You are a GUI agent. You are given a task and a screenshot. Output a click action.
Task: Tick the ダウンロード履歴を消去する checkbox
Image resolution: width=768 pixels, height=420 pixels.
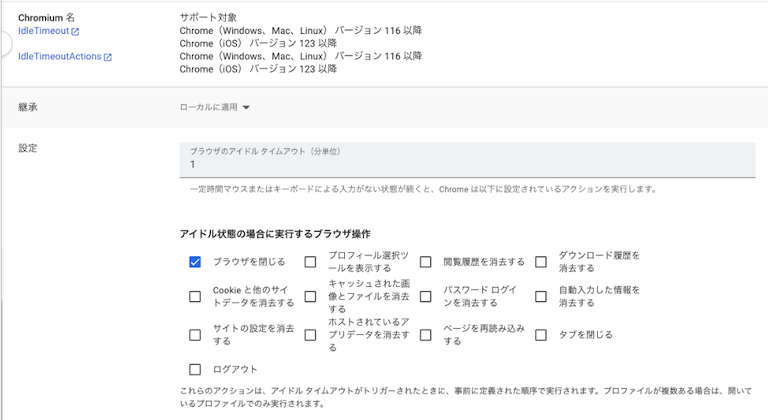[x=541, y=262]
